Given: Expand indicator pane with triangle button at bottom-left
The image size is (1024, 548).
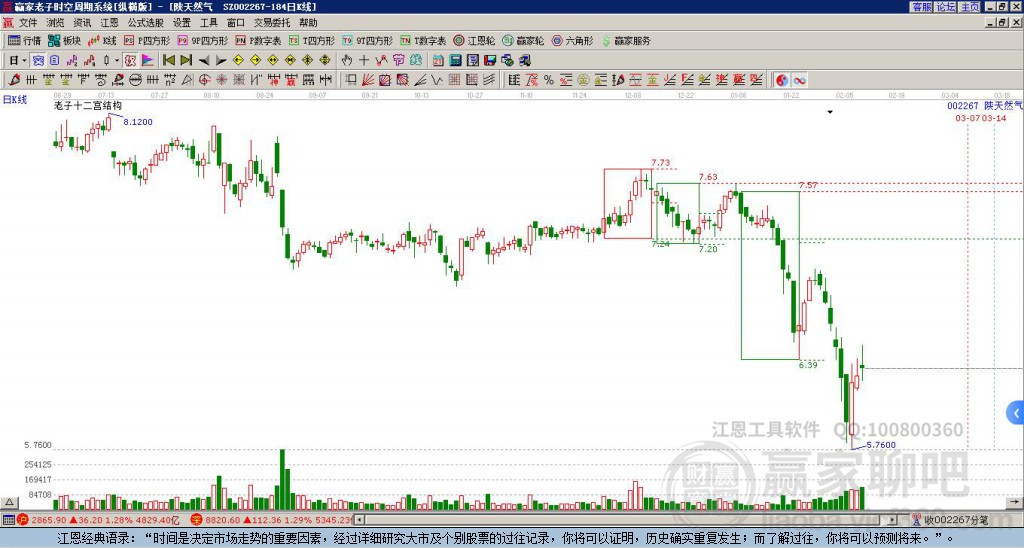Looking at the screenshot, I should click(x=8, y=502).
